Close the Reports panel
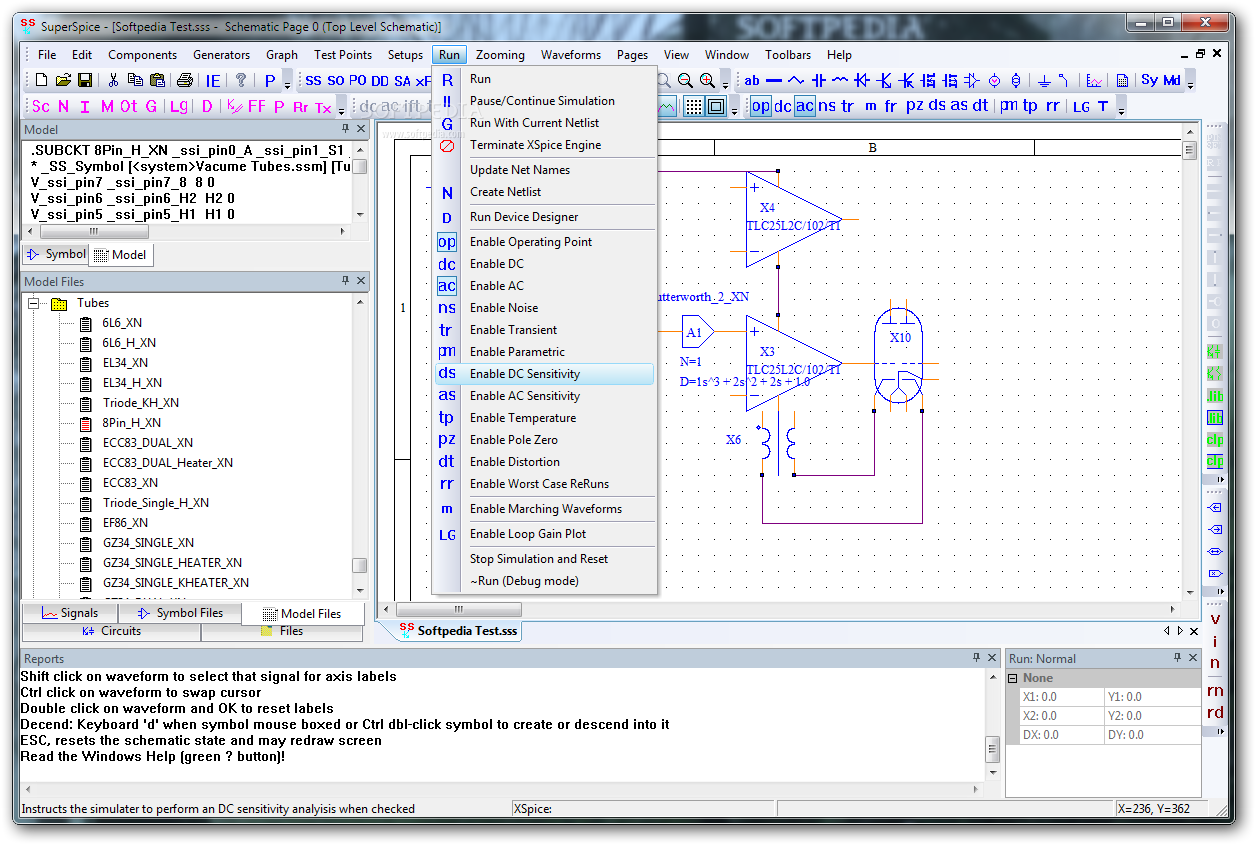This screenshot has width=1256, height=845. tap(993, 658)
